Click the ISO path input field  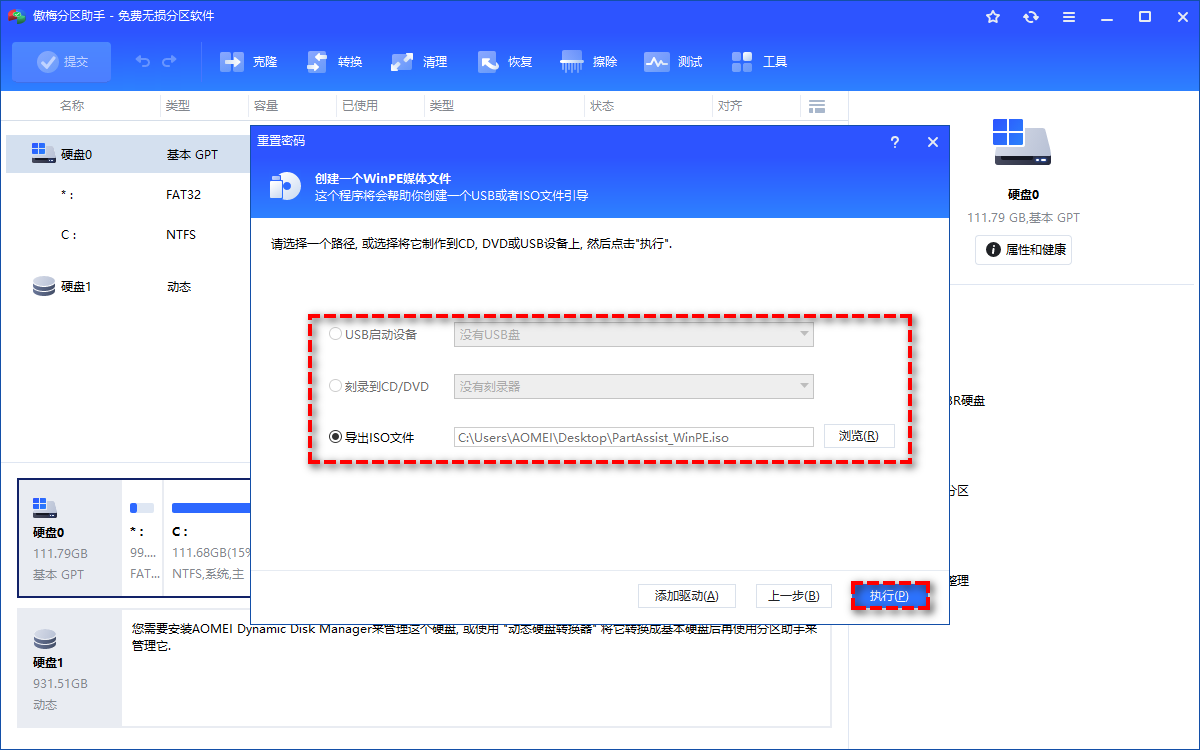pos(634,436)
